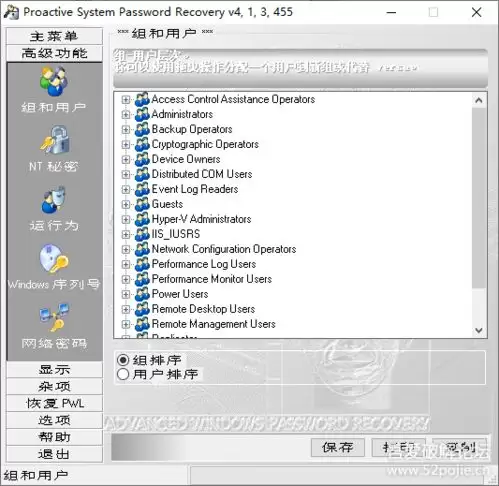Open the 帮助 help section
Screen dimensions: 499x486
[x=54, y=437]
